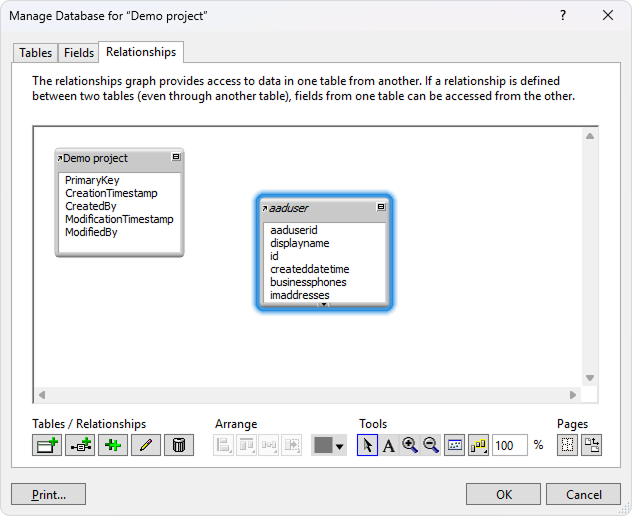Click the id field in aaduser
The height and width of the screenshot is (516, 632).
[274, 256]
